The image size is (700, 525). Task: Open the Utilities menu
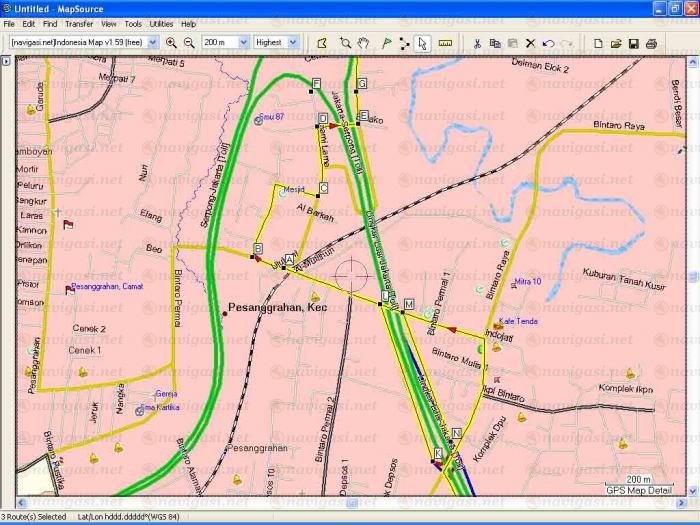click(x=160, y=23)
